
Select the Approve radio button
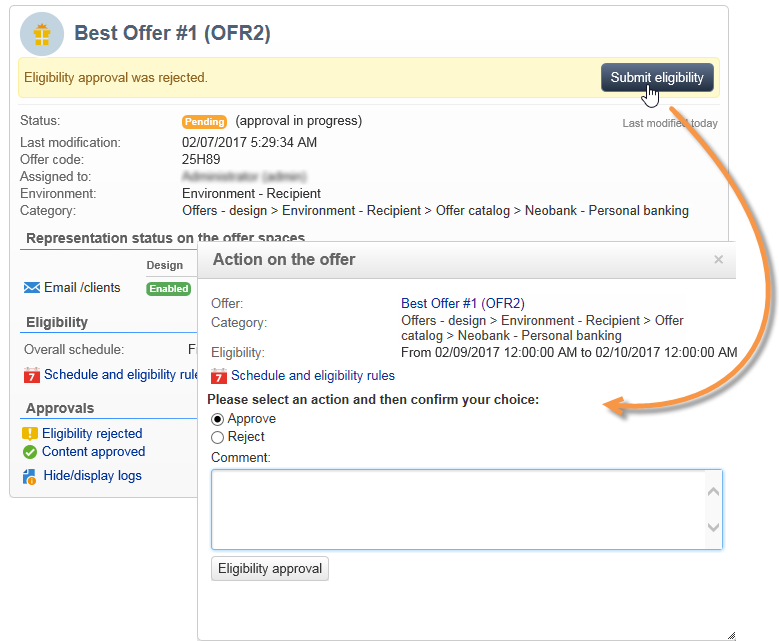tap(217, 419)
